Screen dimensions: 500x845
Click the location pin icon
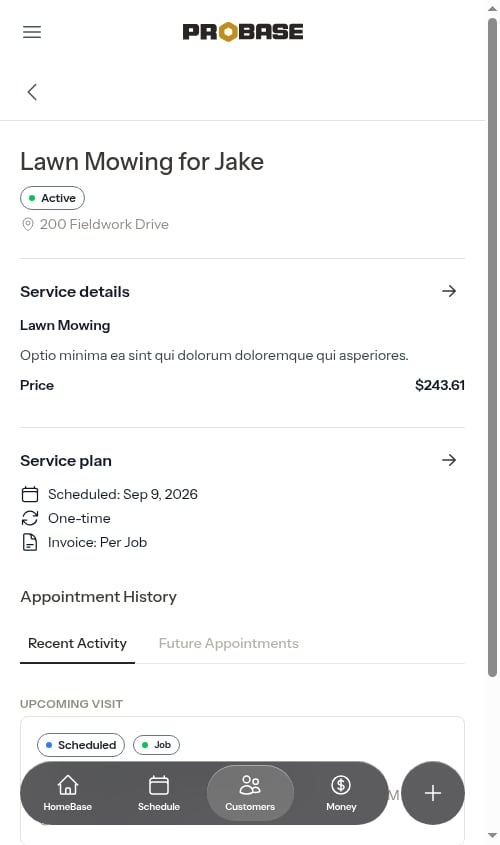click(27, 224)
